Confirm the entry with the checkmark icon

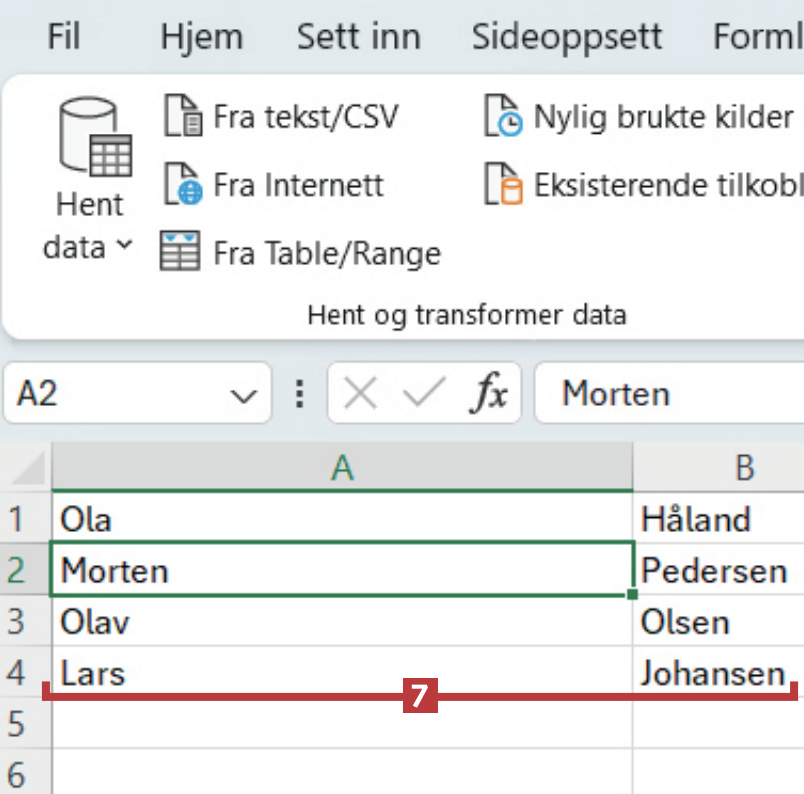click(x=424, y=394)
